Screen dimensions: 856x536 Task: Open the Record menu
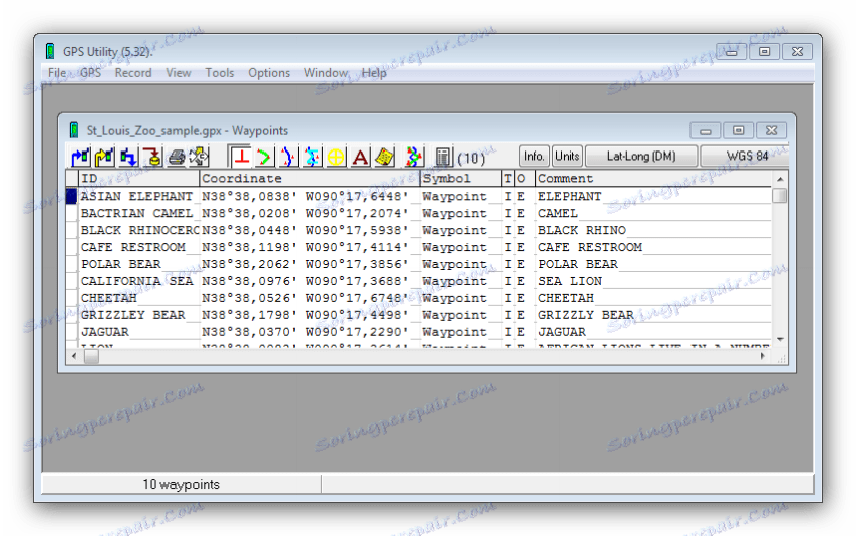click(x=133, y=73)
